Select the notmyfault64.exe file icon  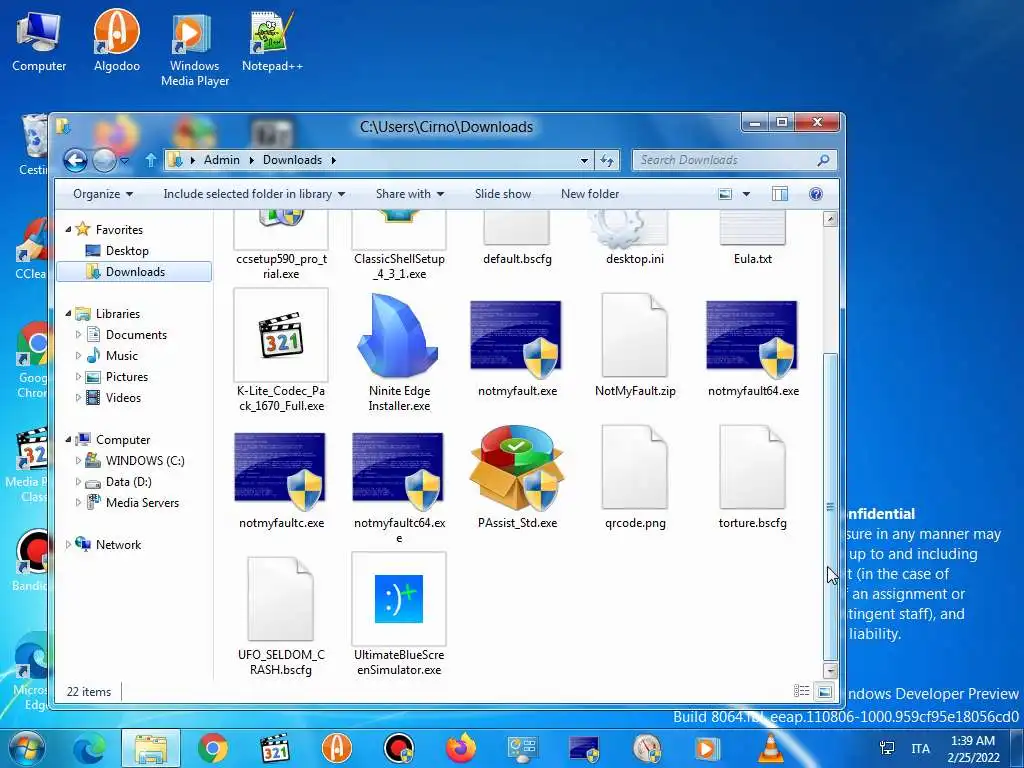(x=752, y=340)
